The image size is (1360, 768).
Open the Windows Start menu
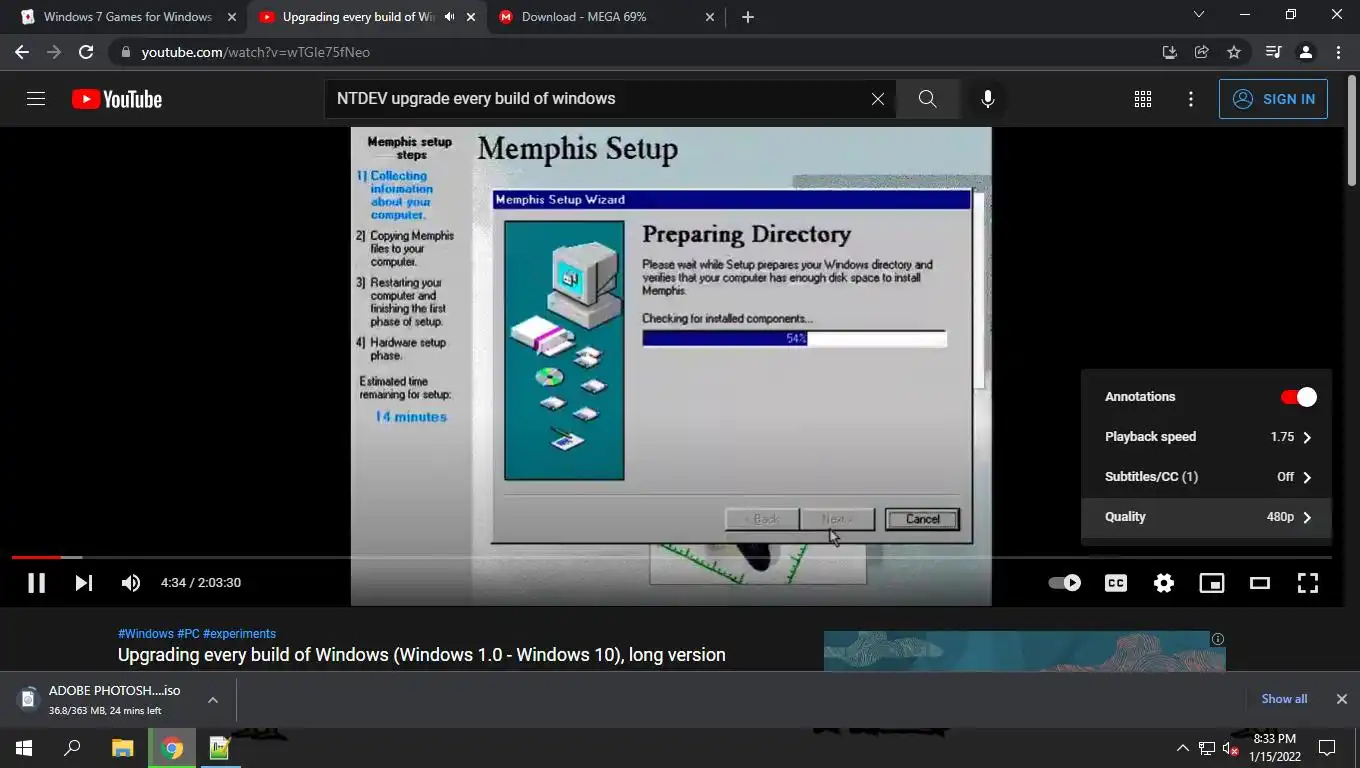coord(24,748)
